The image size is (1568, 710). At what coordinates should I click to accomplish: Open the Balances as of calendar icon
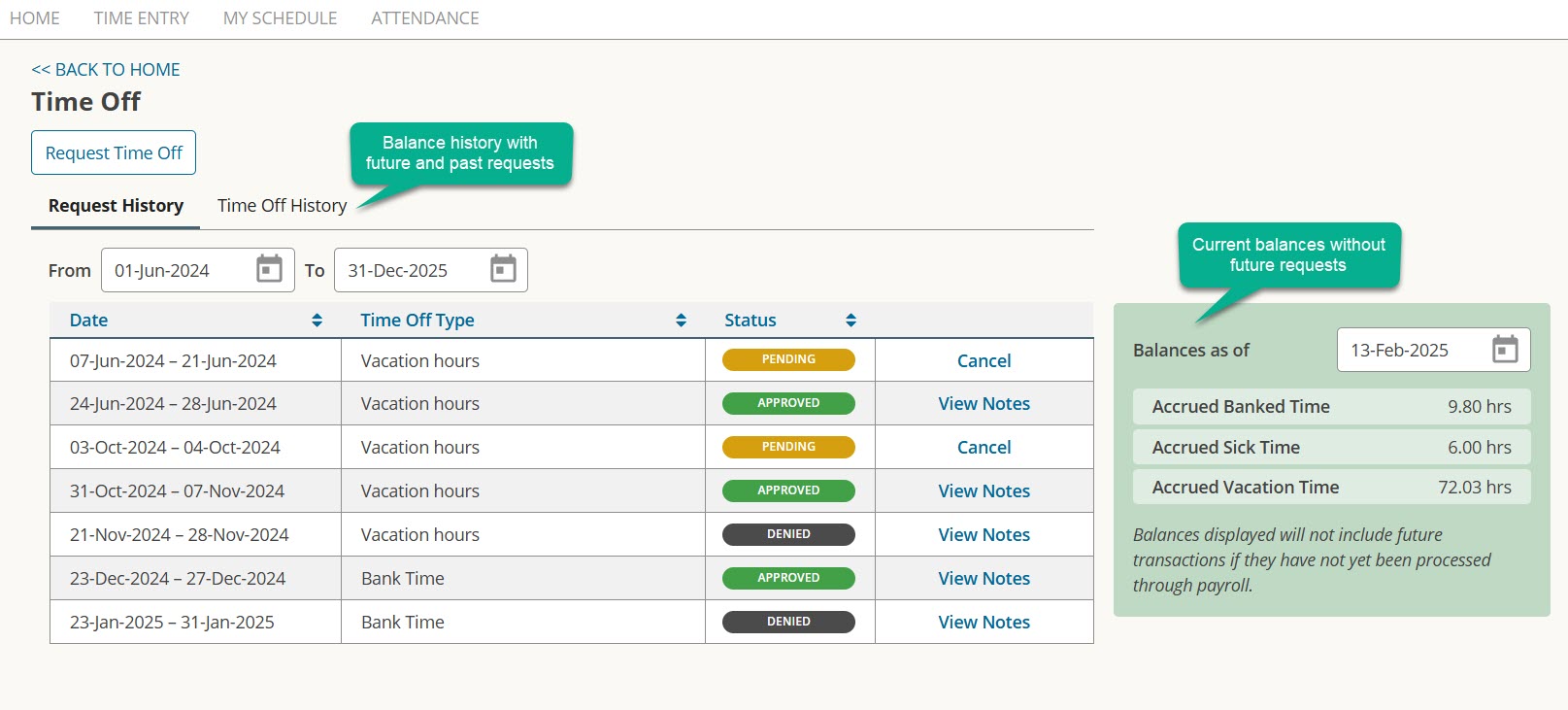tap(1505, 349)
